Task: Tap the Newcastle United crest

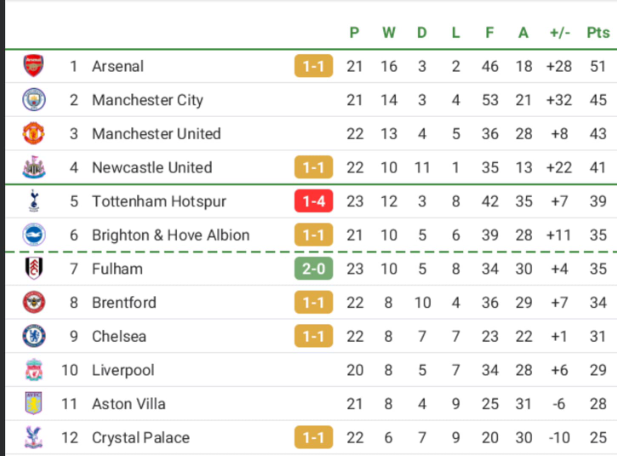Action: pos(33,167)
